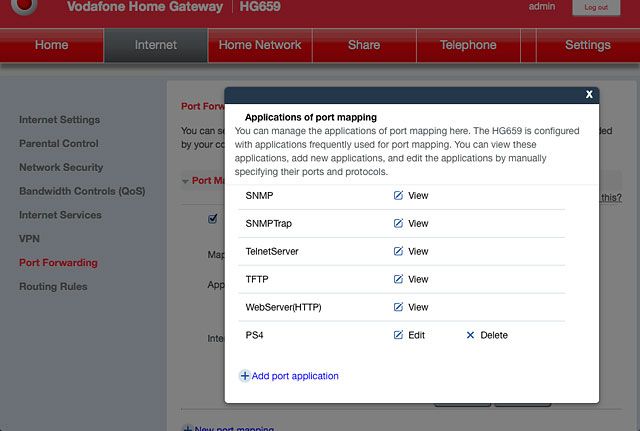Click the SNMPTrap application name
This screenshot has width=640, height=431.
pyautogui.click(x=269, y=223)
